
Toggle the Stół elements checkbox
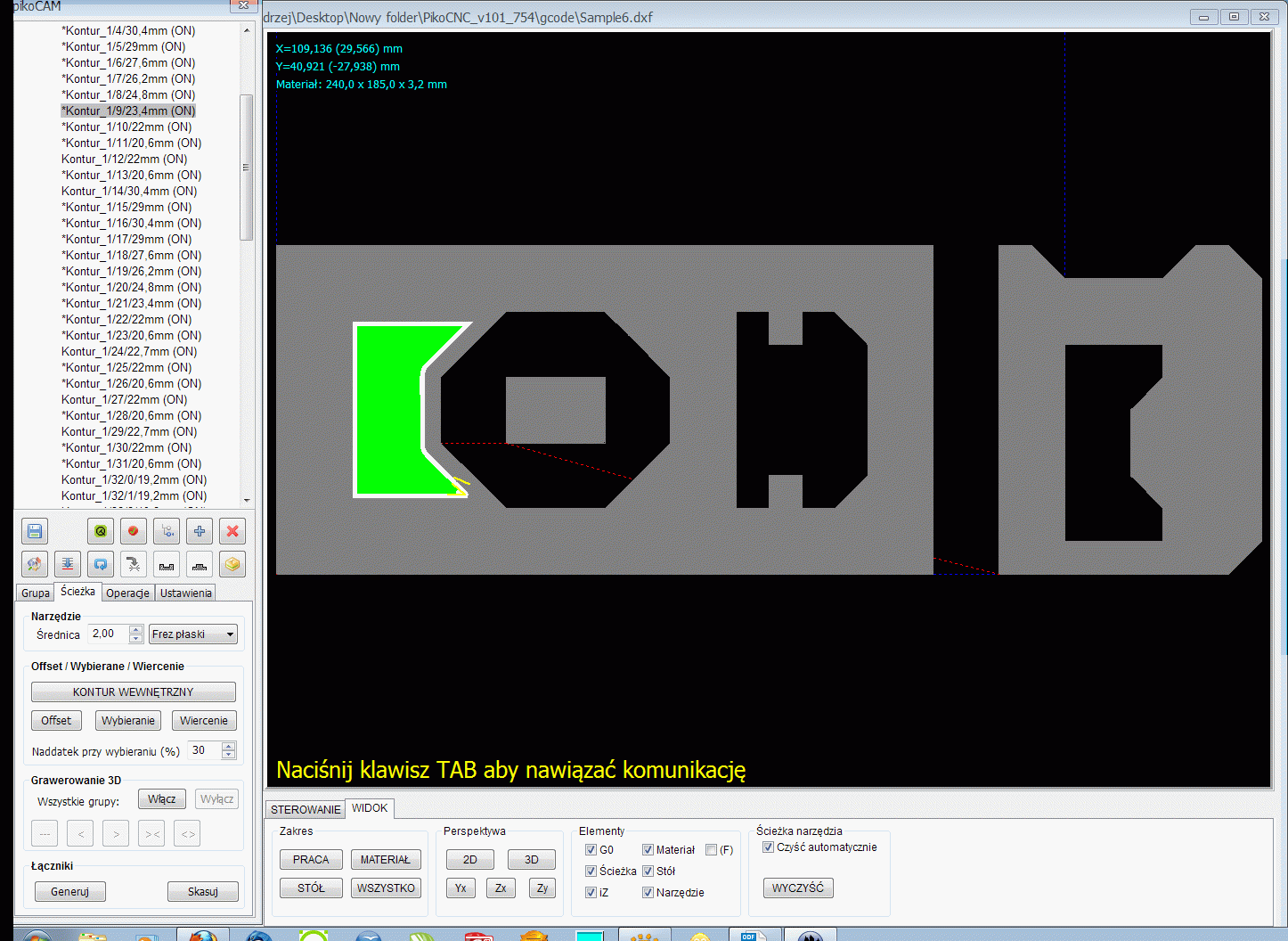click(x=648, y=871)
